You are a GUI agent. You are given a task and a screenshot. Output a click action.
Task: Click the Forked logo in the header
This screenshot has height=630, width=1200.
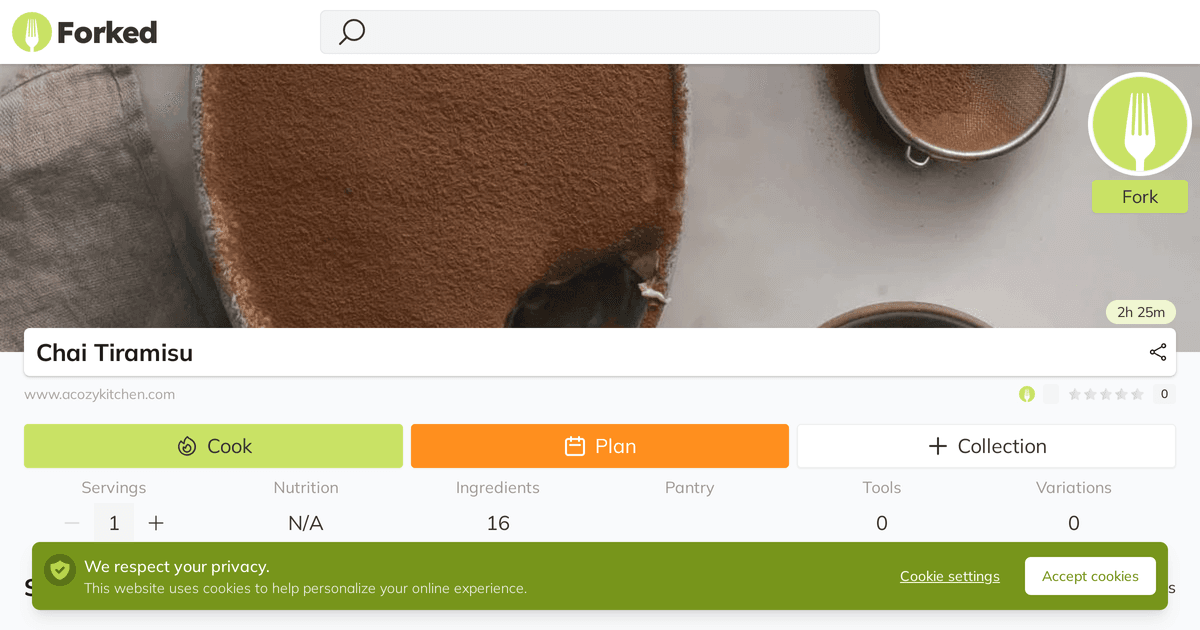pyautogui.click(x=85, y=32)
